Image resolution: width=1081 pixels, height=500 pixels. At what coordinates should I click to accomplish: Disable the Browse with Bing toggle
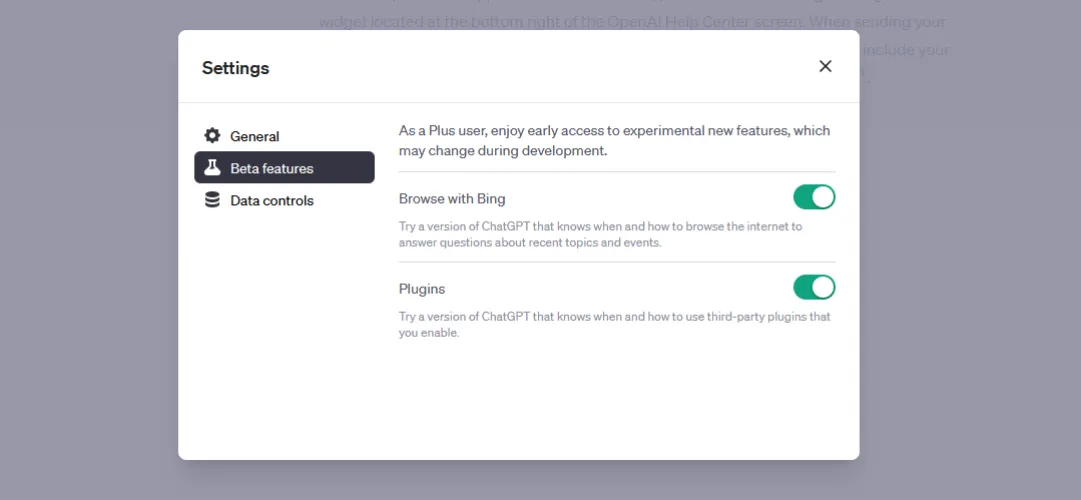point(813,197)
